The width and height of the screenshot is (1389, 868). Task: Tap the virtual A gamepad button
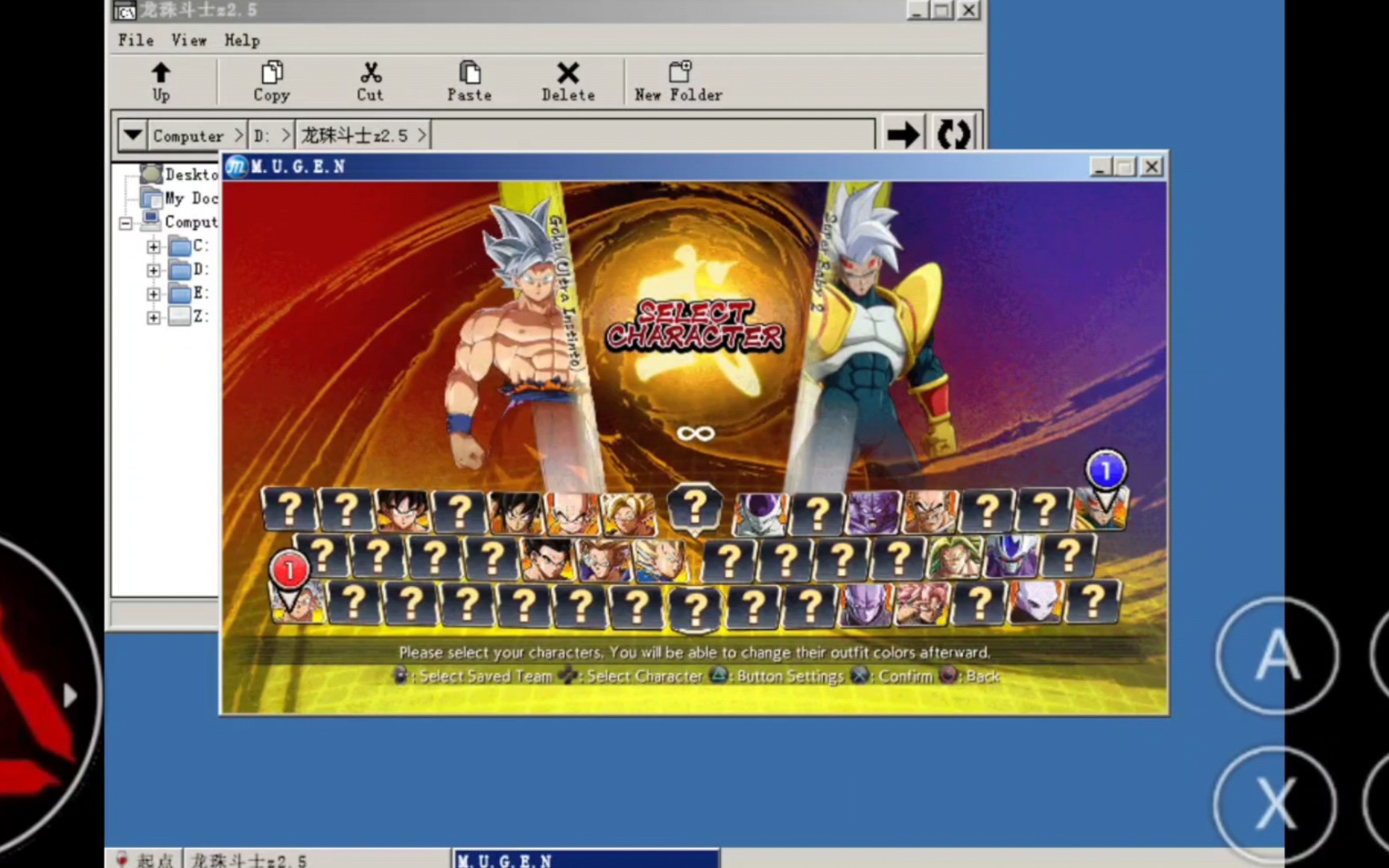tap(1277, 656)
